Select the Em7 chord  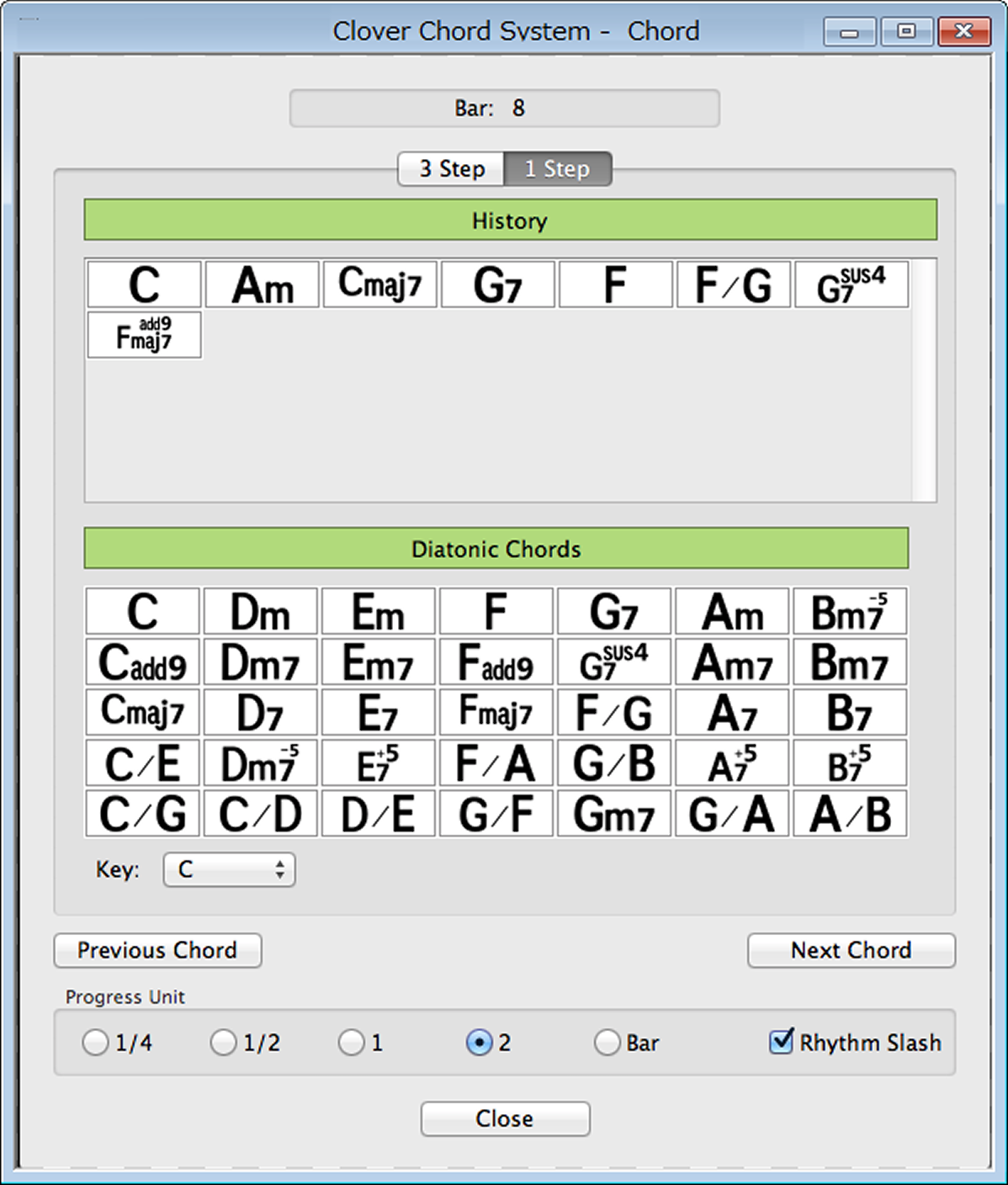click(x=378, y=662)
